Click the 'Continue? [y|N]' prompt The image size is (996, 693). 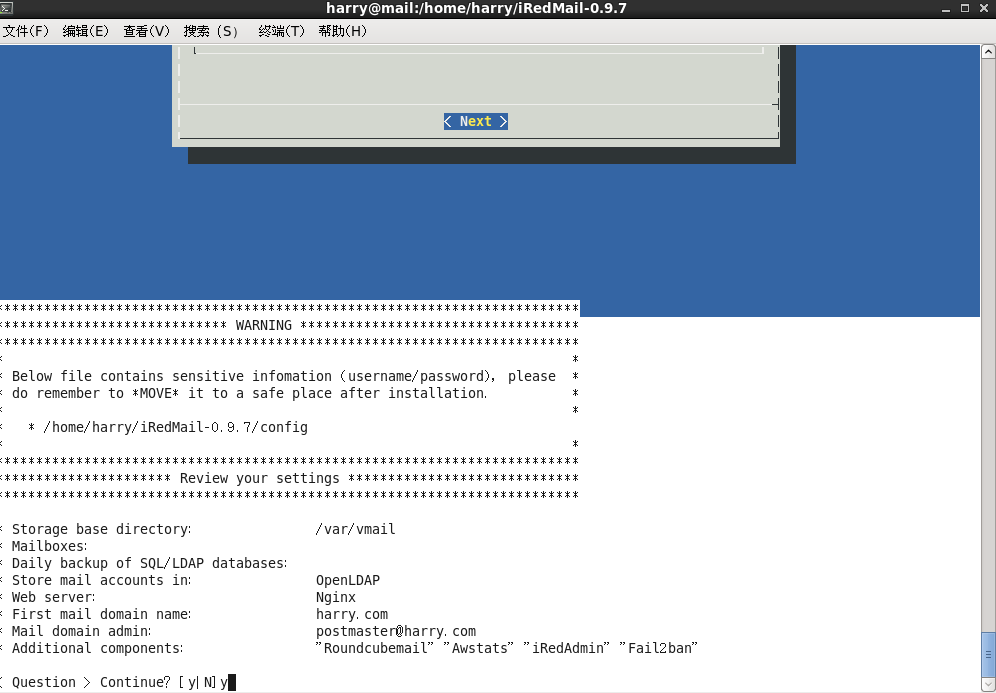click(158, 683)
